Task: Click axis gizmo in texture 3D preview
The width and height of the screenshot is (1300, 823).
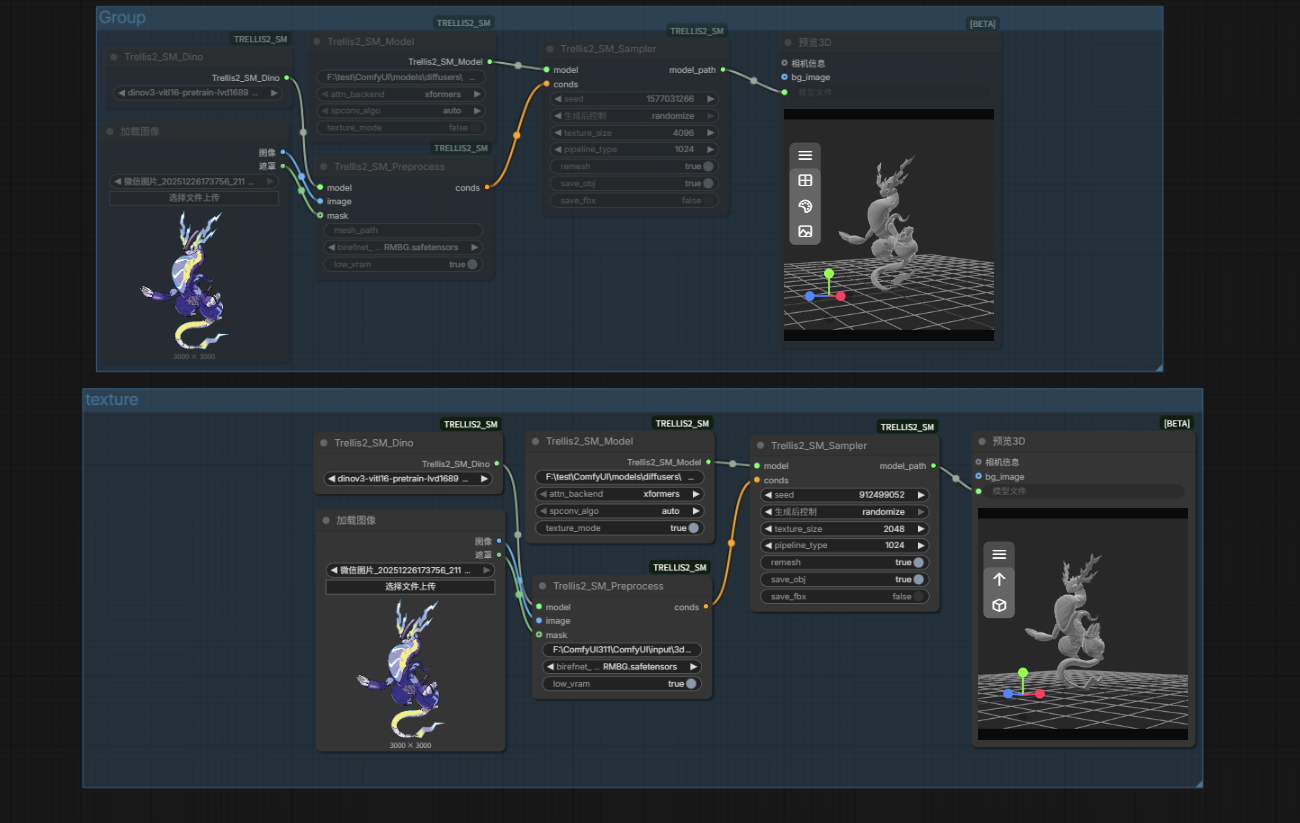Action: [x=1023, y=686]
